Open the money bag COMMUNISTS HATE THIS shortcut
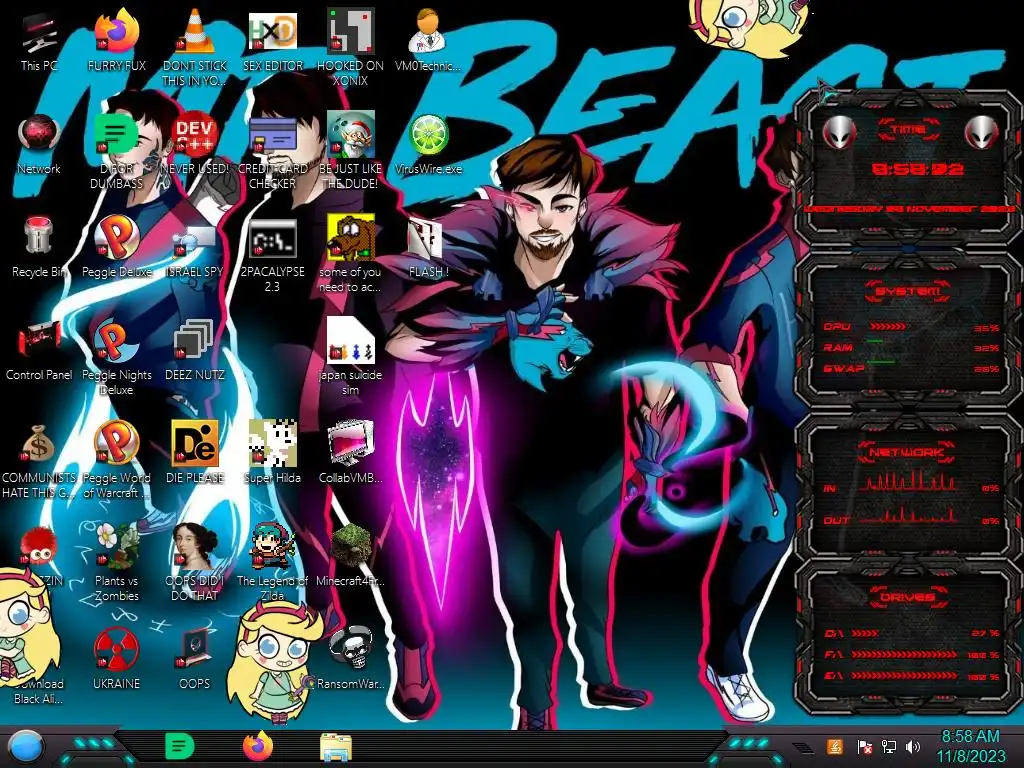Viewport: 1024px width, 768px height. pos(39,461)
